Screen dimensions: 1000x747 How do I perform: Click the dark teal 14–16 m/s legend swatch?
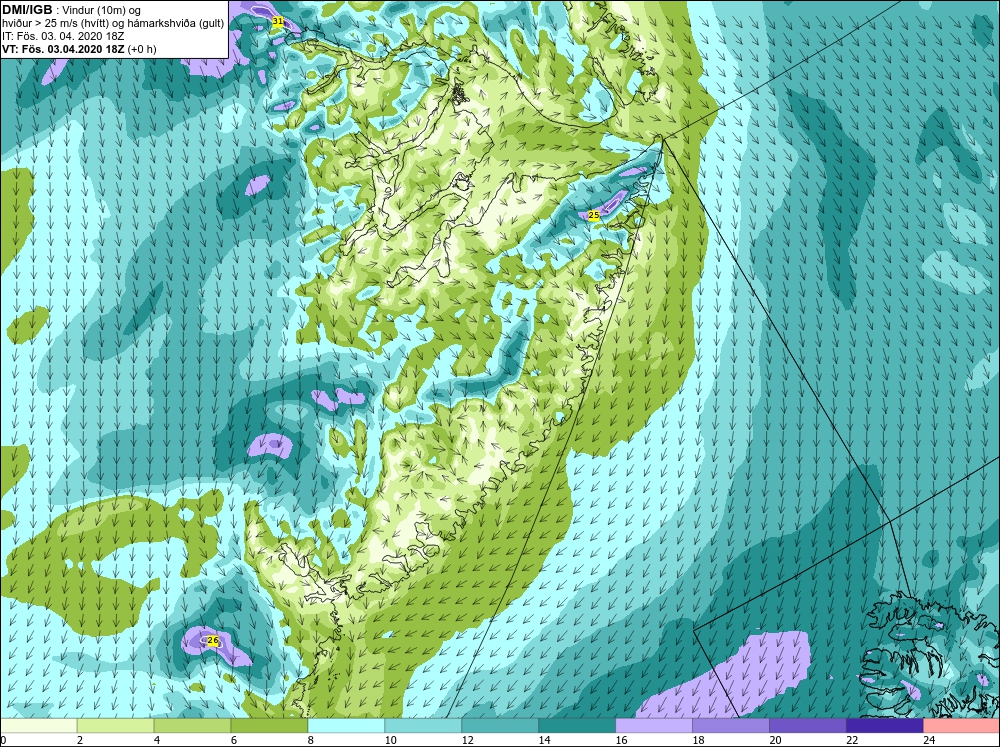(x=577, y=726)
